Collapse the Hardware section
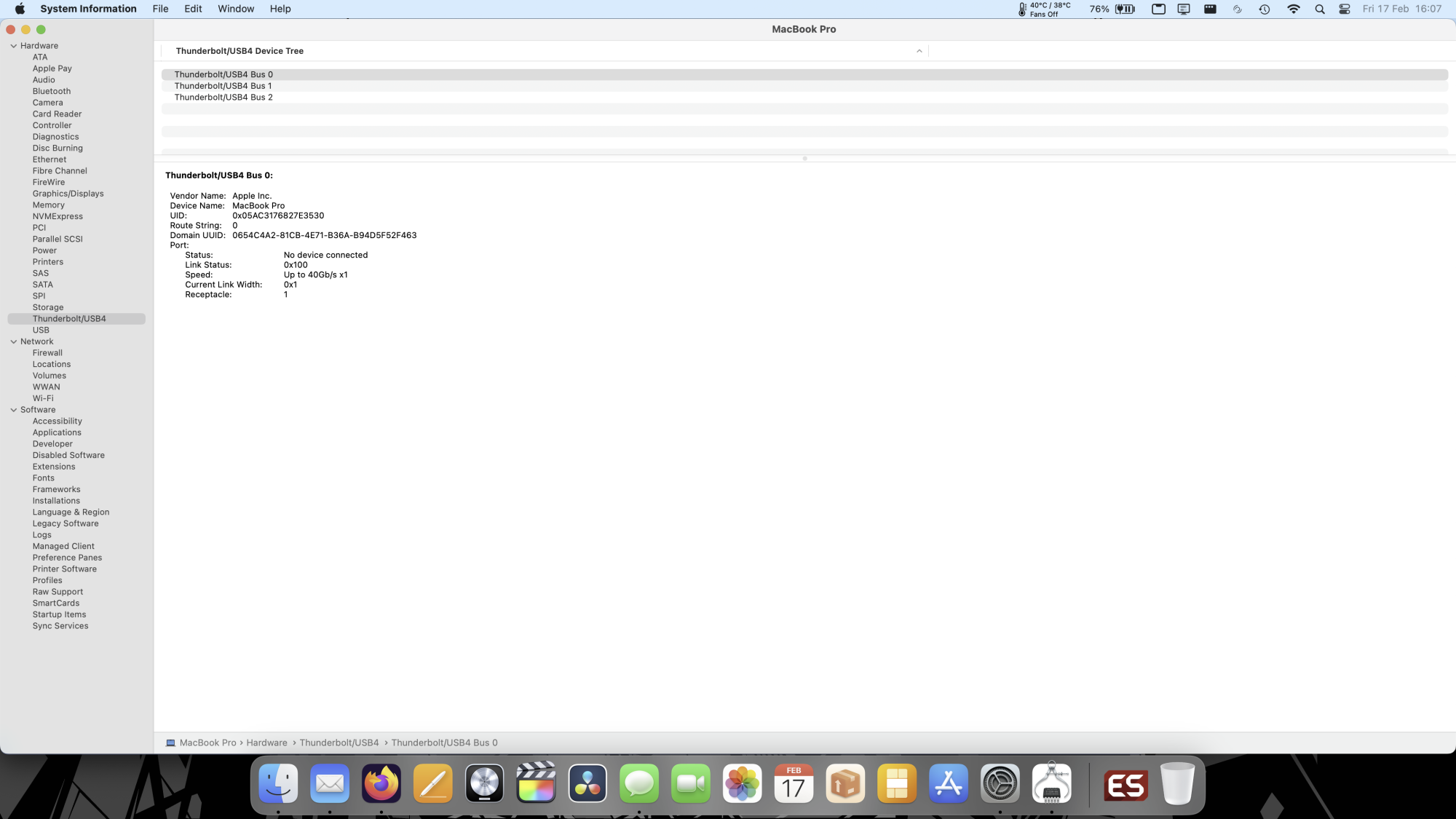Screen dimensions: 1456x819 point(14,46)
